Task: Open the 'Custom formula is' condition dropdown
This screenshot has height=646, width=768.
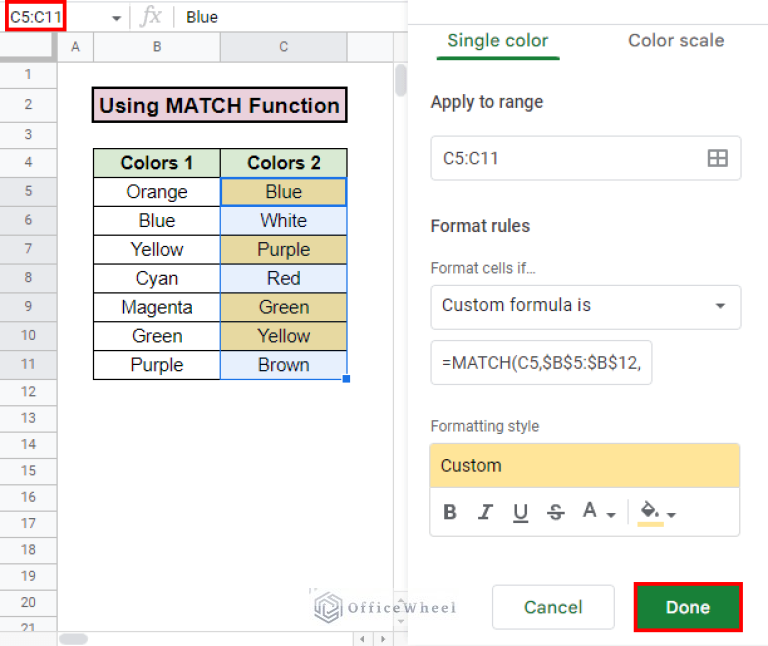Action: pyautogui.click(x=585, y=306)
